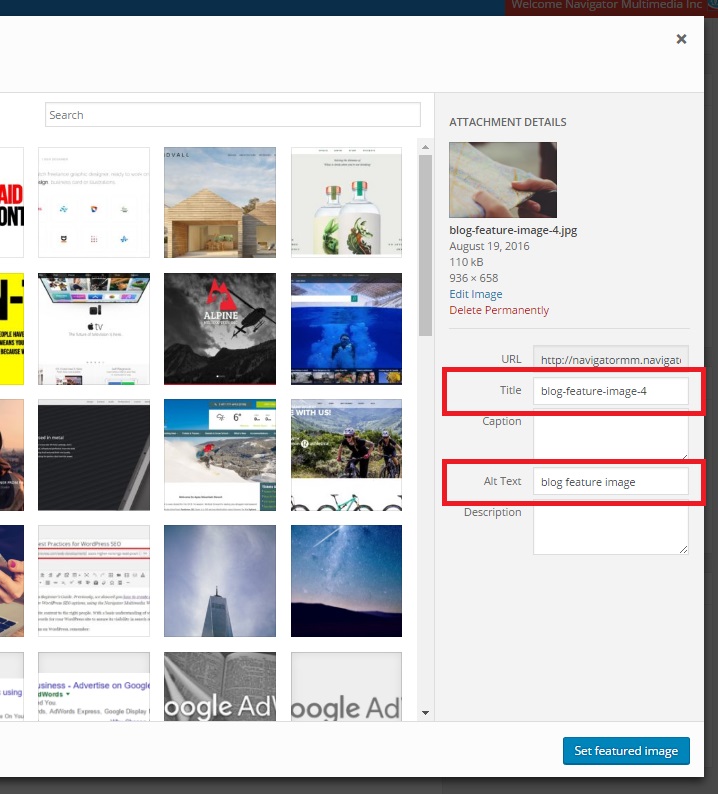Image resolution: width=718 pixels, height=794 pixels.
Task: Select the dark metal website thumbnail
Action: 94,455
